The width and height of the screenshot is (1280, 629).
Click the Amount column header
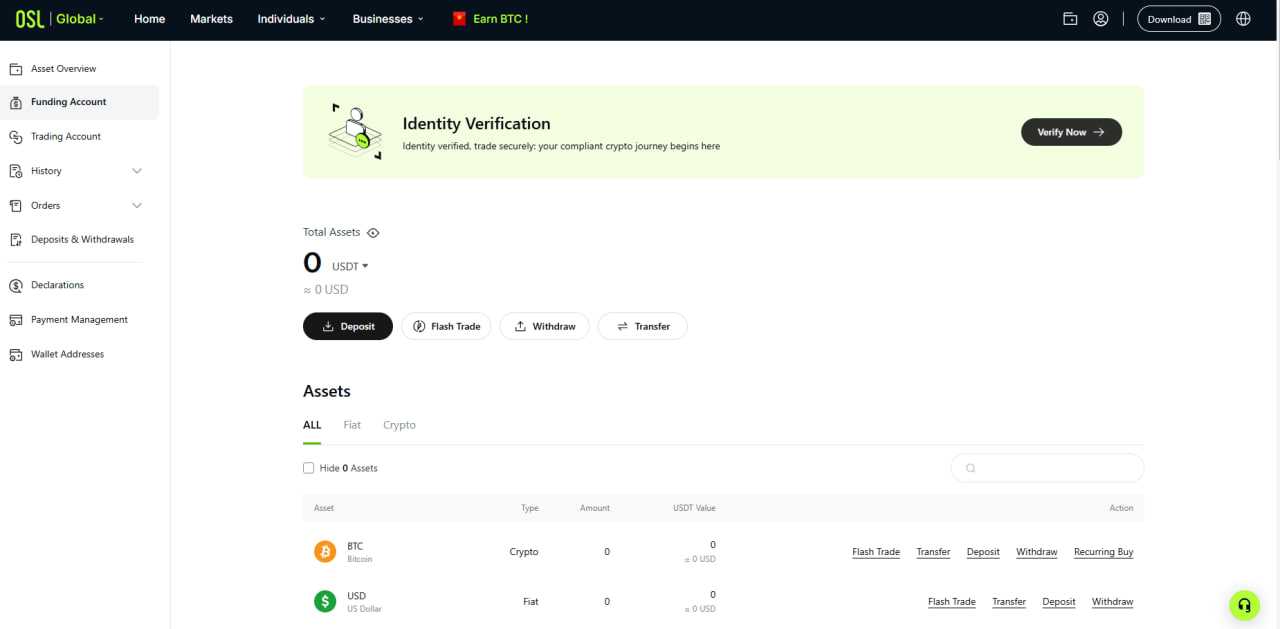(x=595, y=508)
